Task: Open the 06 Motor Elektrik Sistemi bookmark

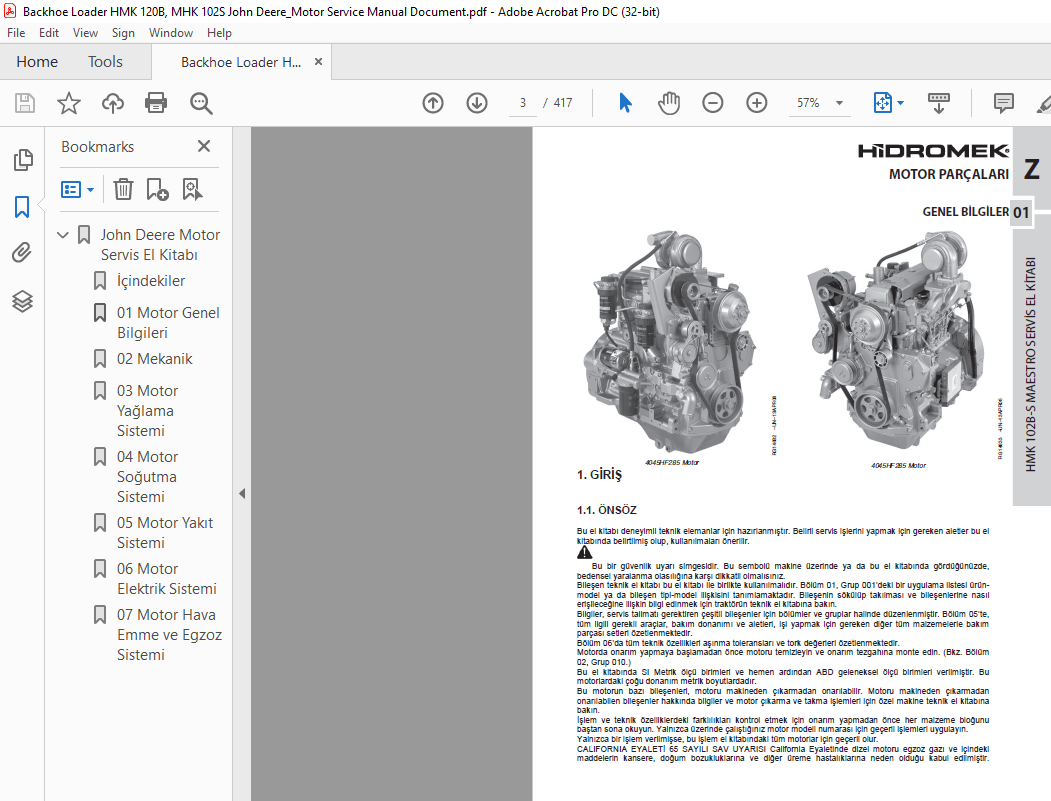Action: tap(167, 578)
